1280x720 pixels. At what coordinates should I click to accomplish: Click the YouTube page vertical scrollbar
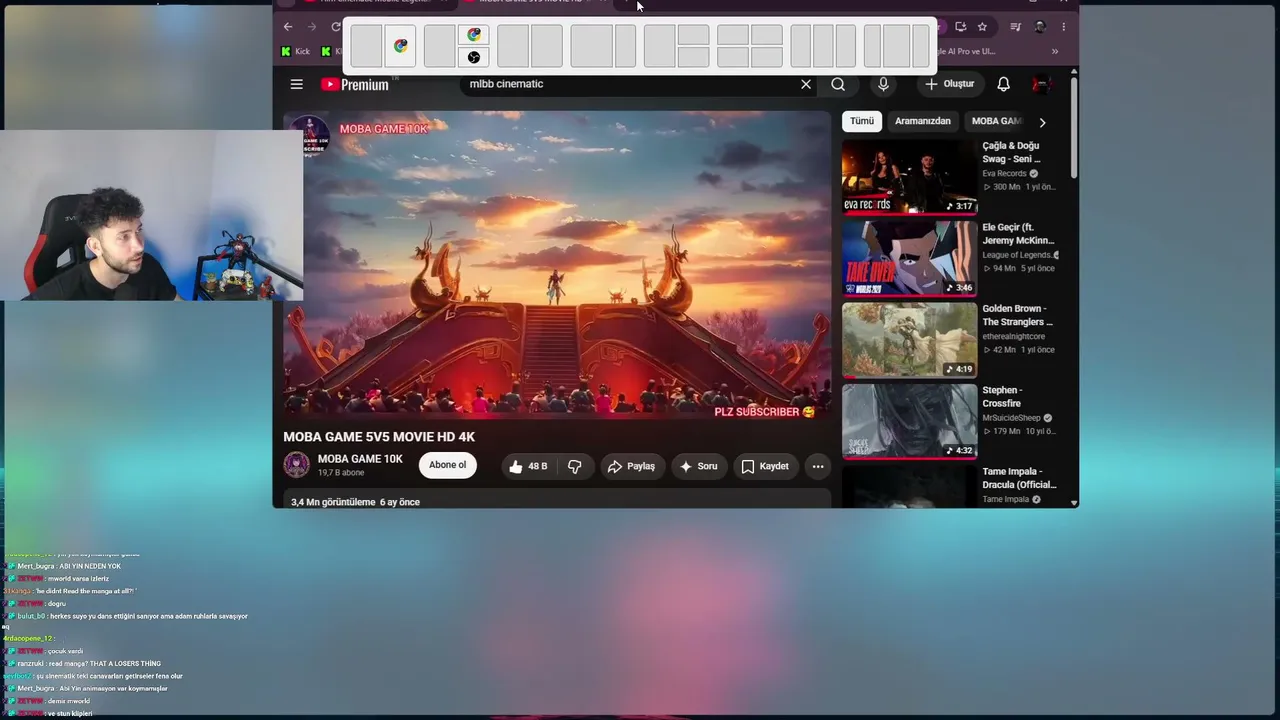pyautogui.click(x=1073, y=127)
